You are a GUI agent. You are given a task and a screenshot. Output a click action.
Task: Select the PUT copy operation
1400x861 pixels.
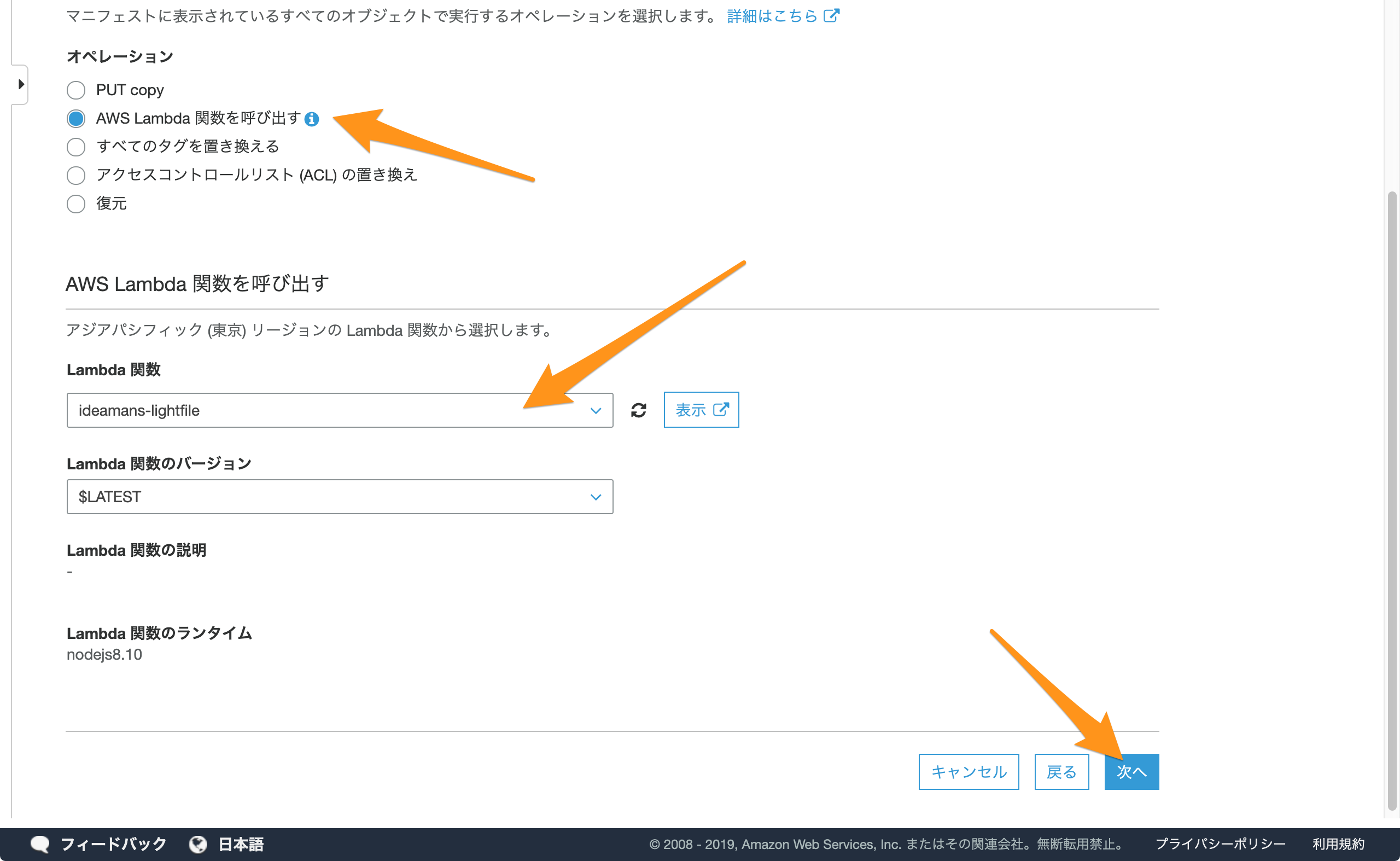(x=75, y=90)
